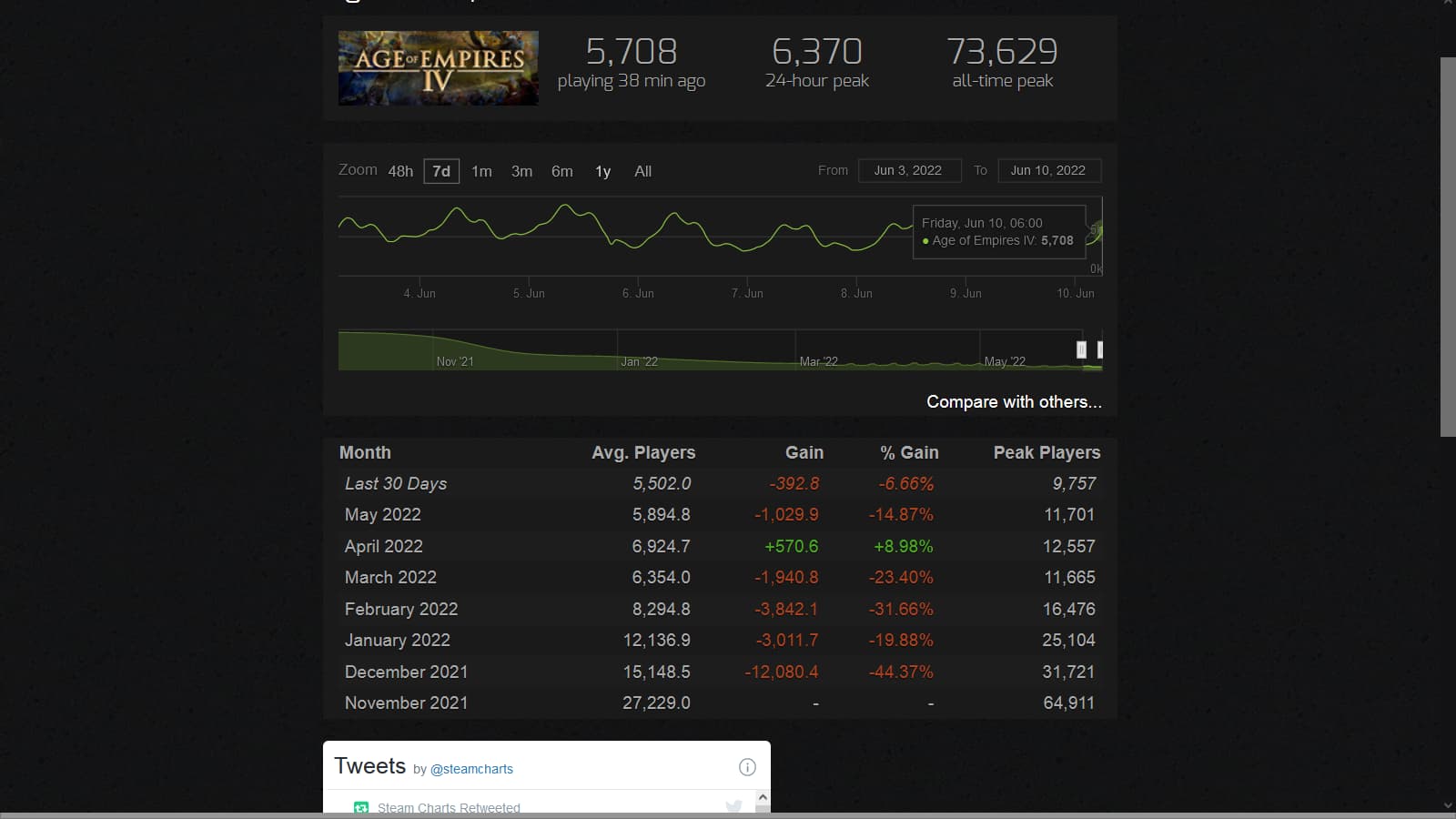Click page scrollbar down arrow
1456x819 pixels.
pos(1448,805)
